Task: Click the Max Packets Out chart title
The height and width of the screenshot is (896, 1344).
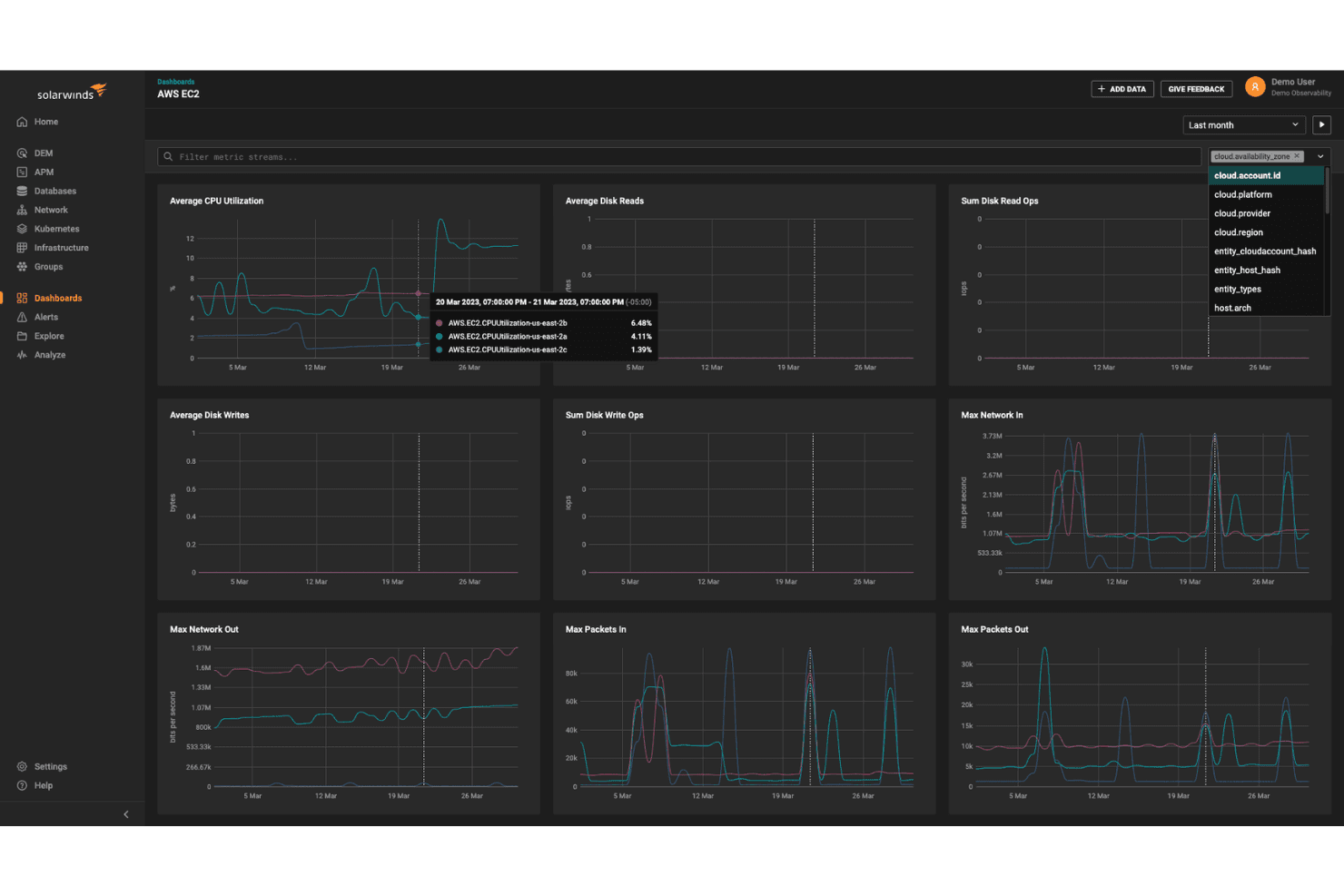Action: click(994, 630)
